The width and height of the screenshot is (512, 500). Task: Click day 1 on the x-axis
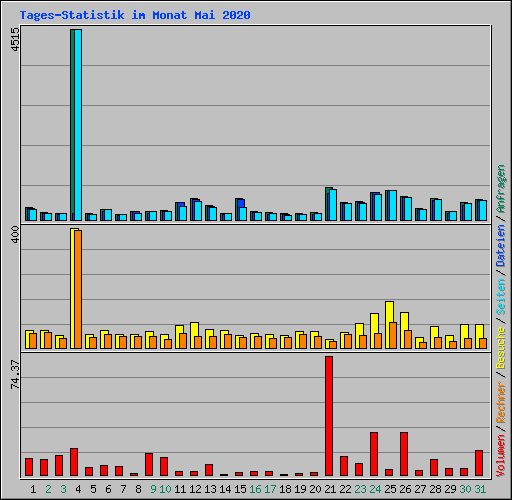click(x=33, y=489)
